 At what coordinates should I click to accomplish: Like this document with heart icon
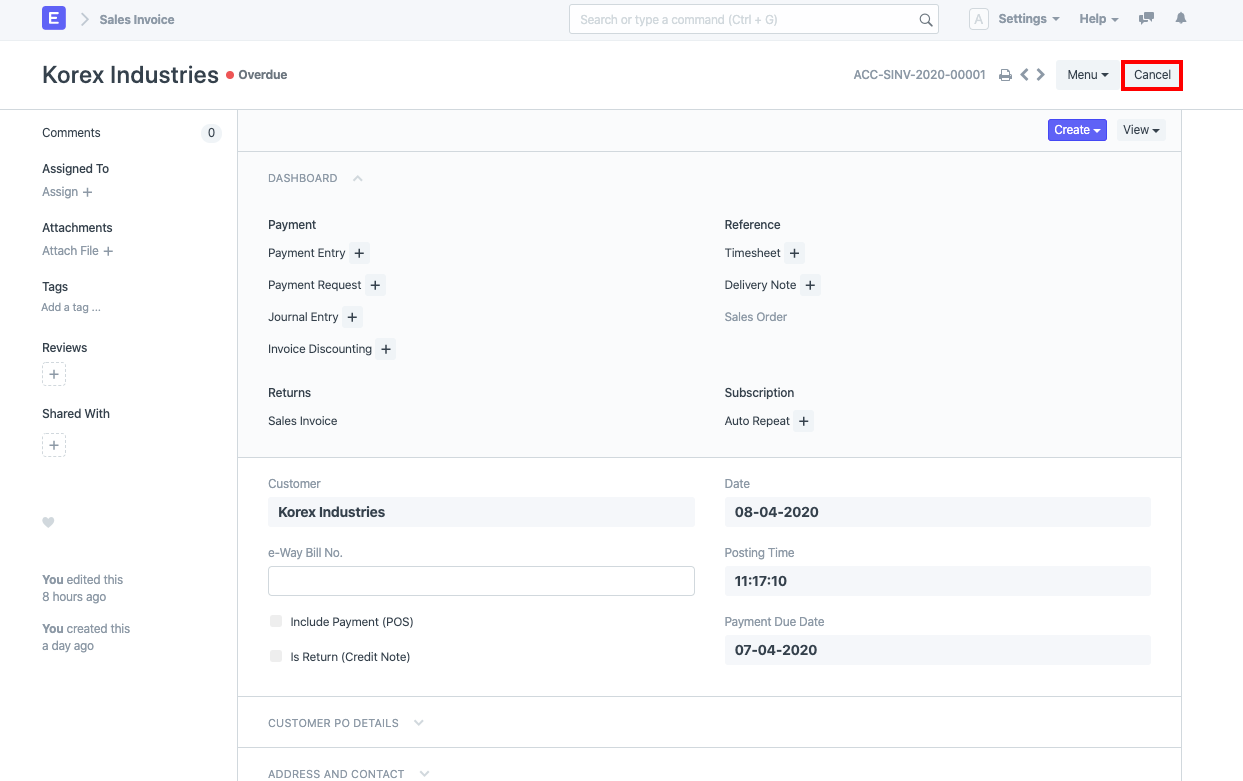click(48, 522)
